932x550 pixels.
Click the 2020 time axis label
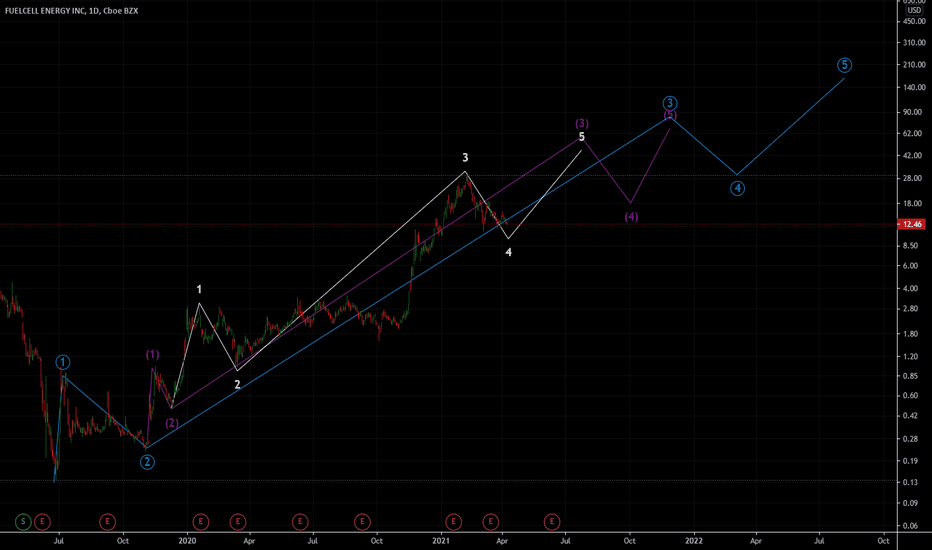pyautogui.click(x=187, y=541)
